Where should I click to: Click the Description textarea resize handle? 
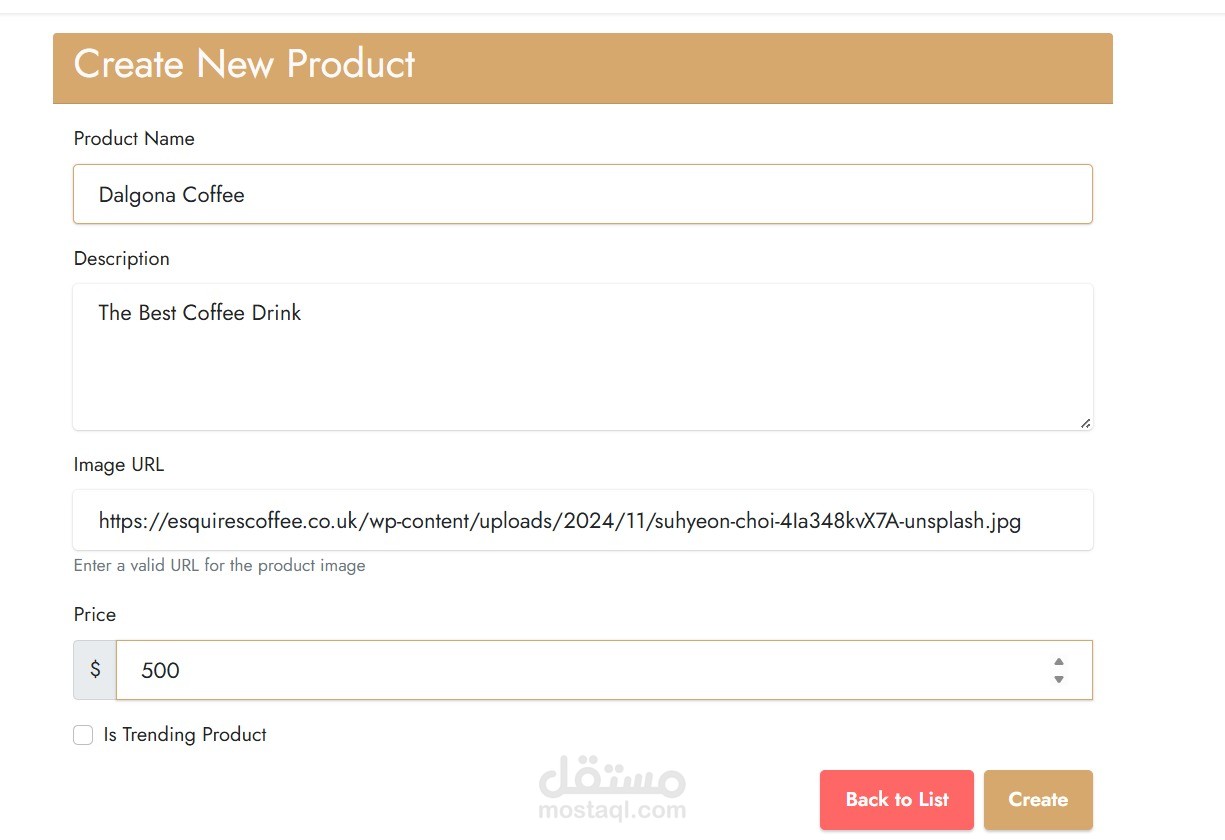(x=1085, y=423)
